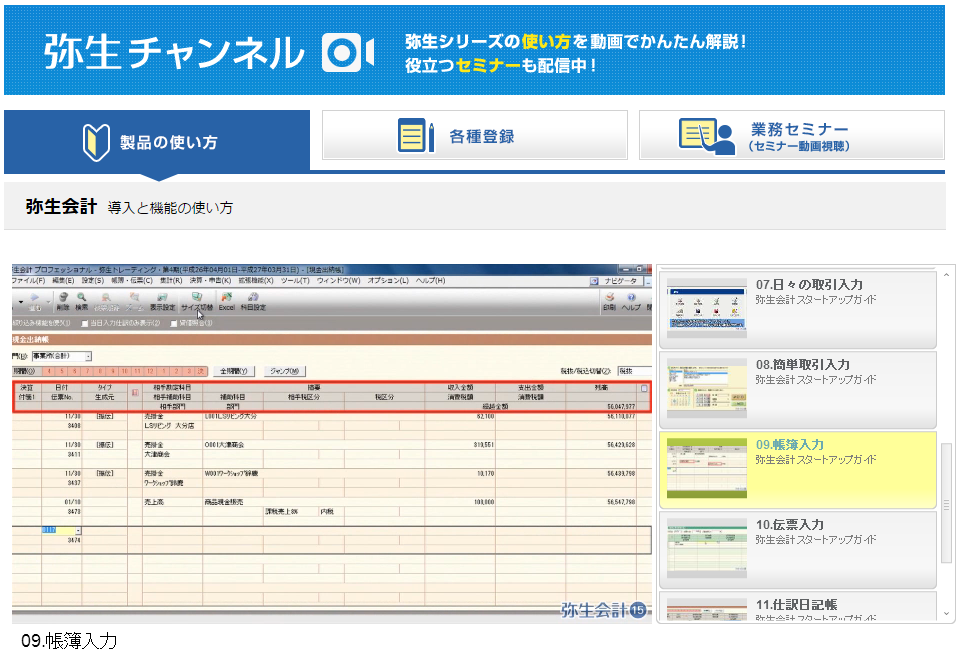Click the 印刷 print icon
Screen dimensions: 963x655
pos(609,301)
